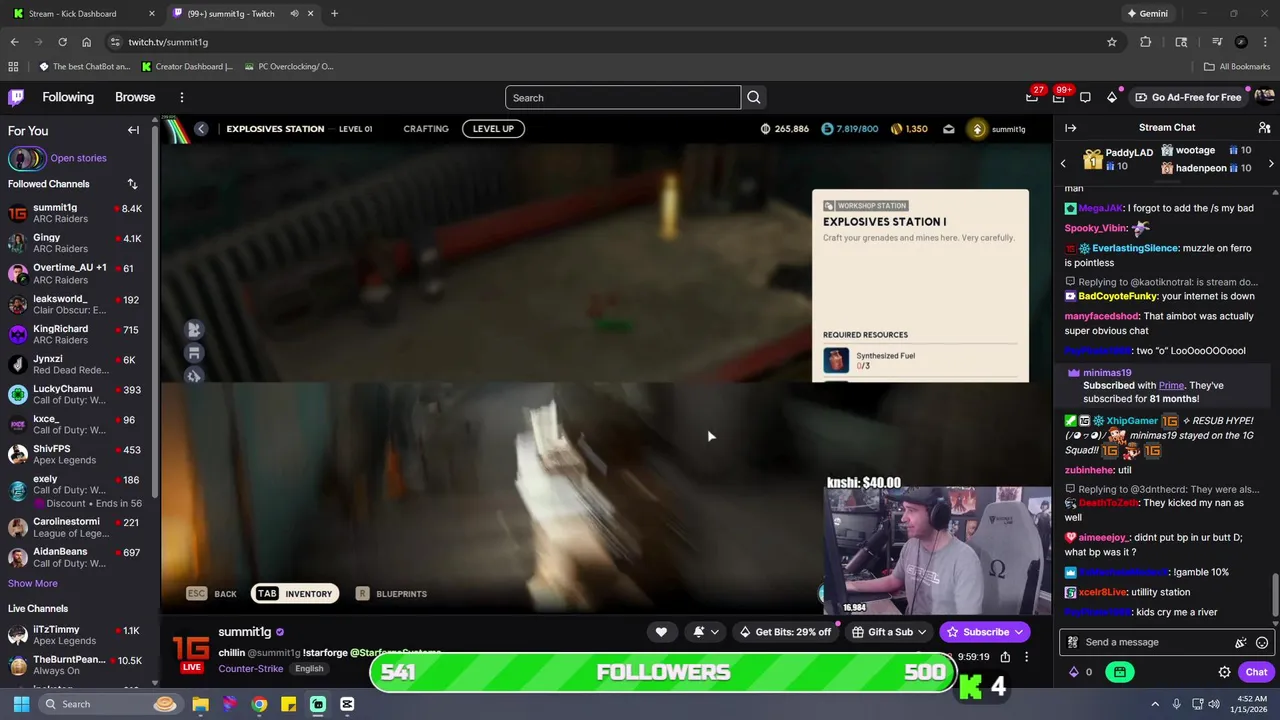Screen dimensions: 1280x720
Task: Open Twitch home via the logo icon
Action: pos(16,97)
